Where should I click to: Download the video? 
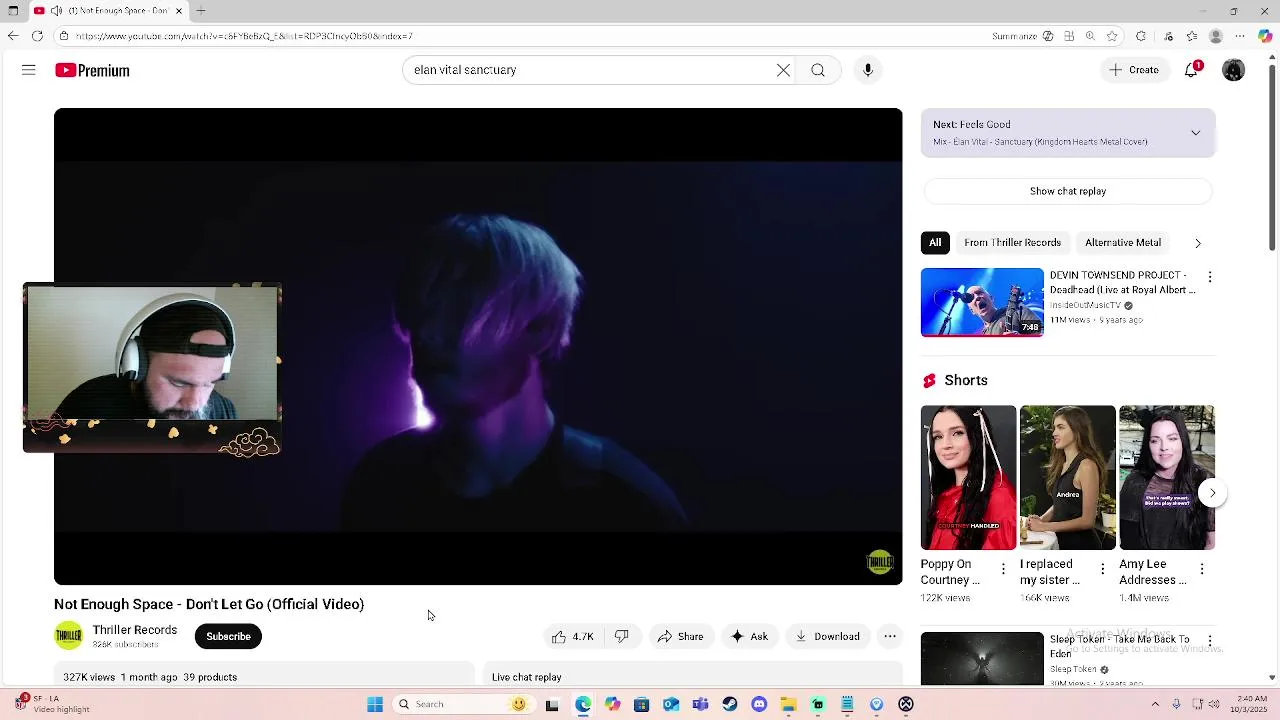pyautogui.click(x=827, y=637)
